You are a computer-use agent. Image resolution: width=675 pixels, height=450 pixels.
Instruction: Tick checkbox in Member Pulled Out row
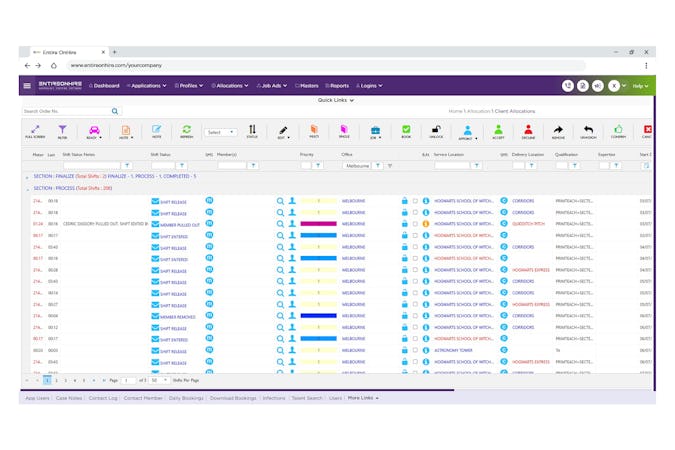click(x=415, y=224)
